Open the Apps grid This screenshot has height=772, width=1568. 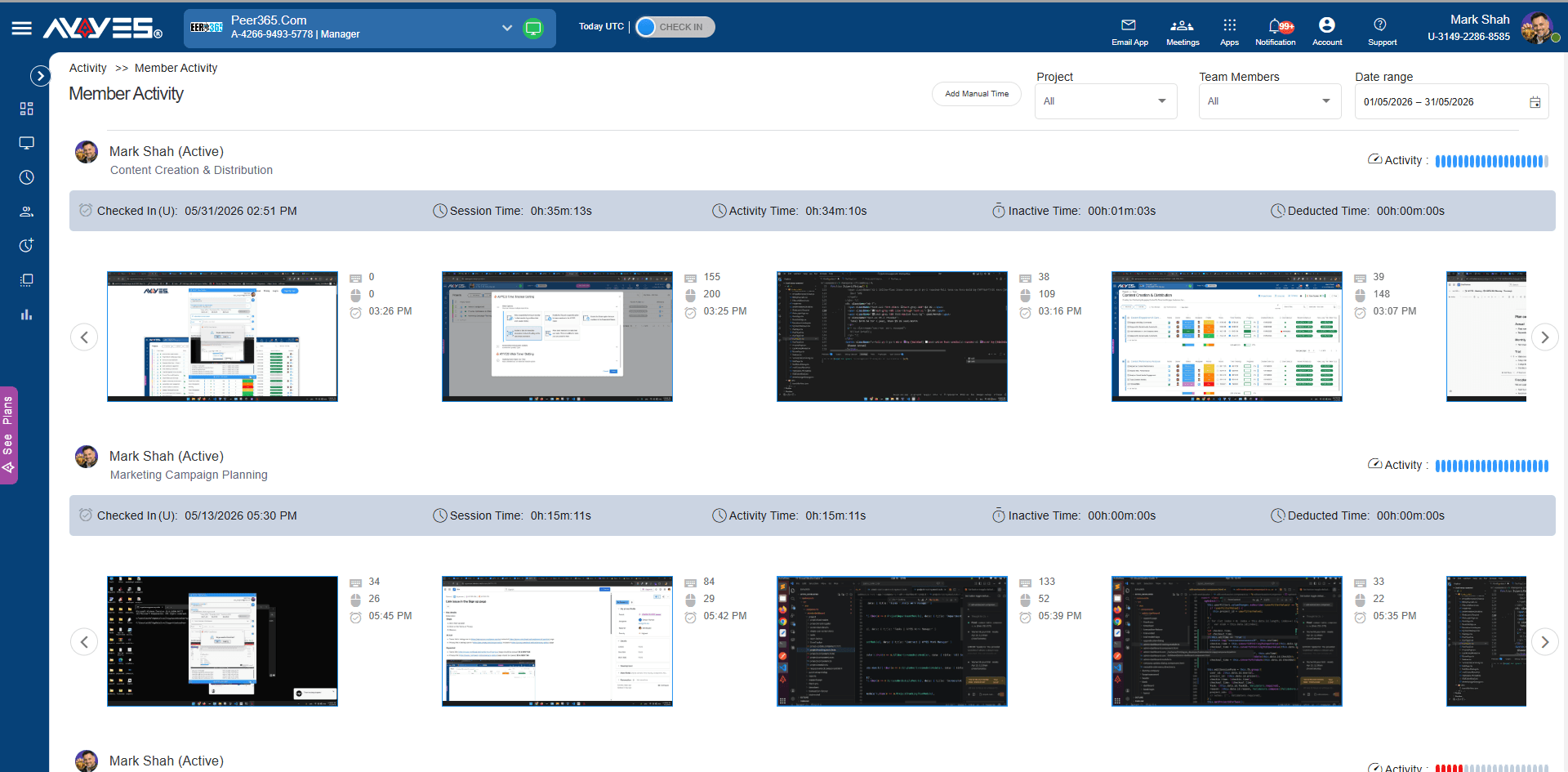[x=1229, y=32]
